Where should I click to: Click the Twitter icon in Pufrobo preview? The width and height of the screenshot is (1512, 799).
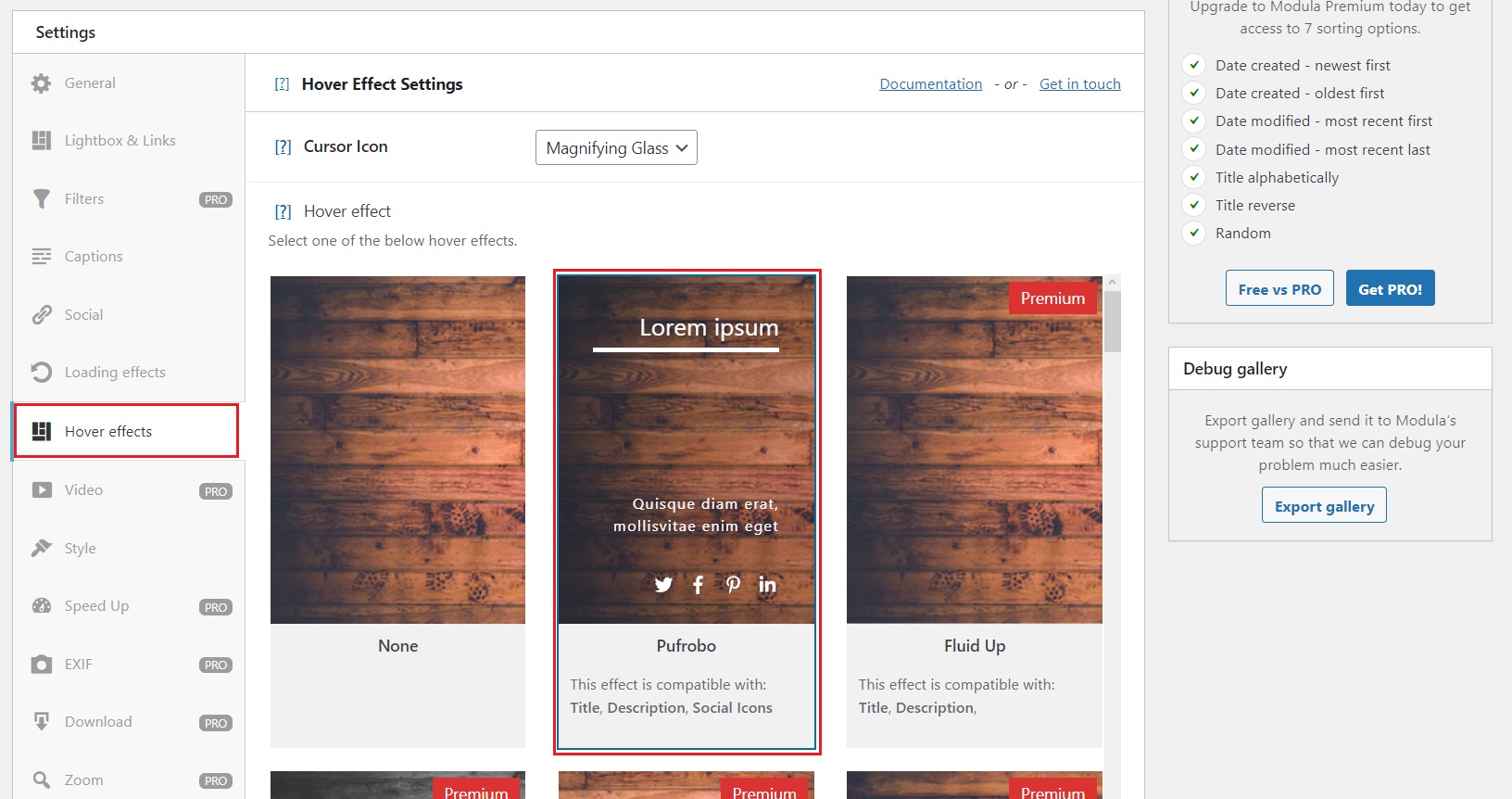663,585
